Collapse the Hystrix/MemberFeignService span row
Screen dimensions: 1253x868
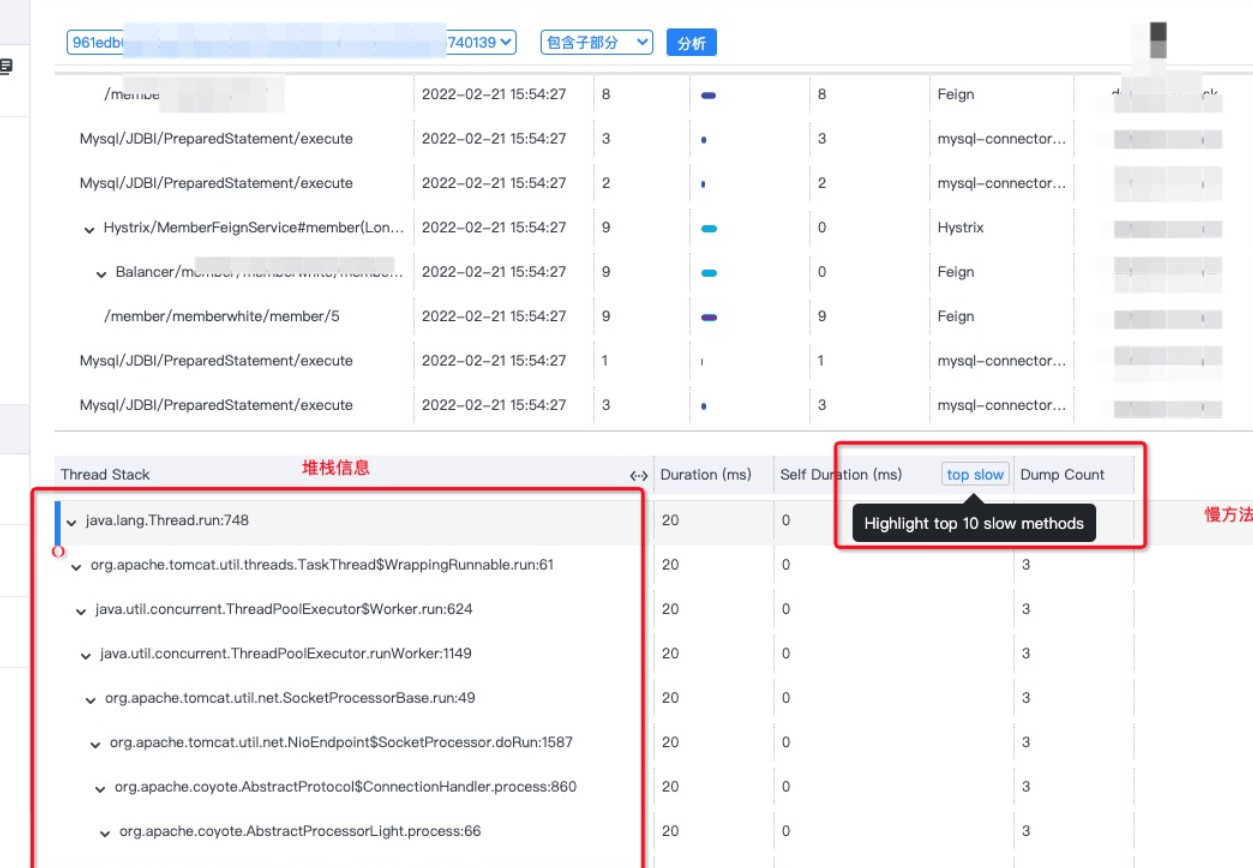click(90, 229)
